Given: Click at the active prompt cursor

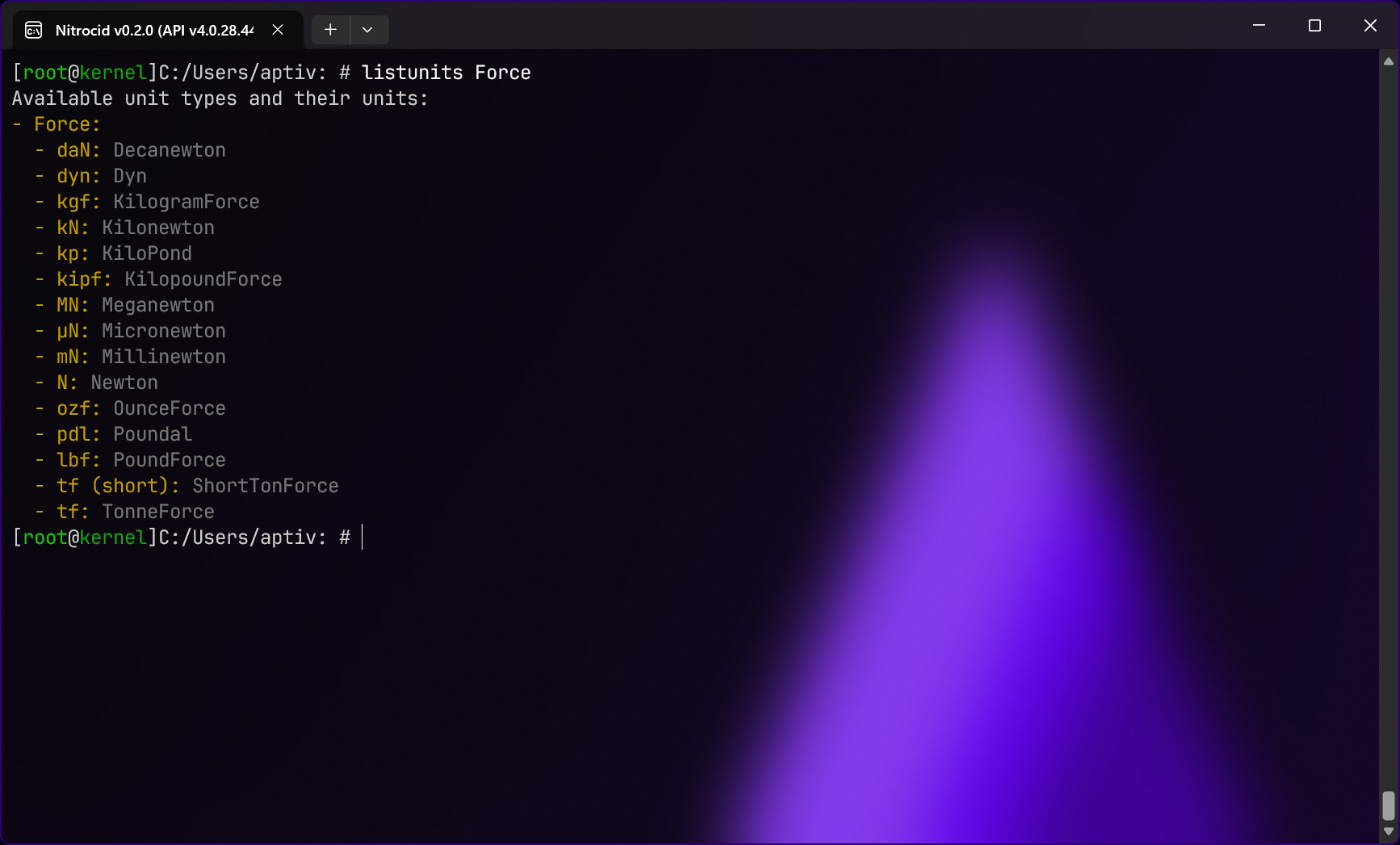Looking at the screenshot, I should (x=363, y=538).
